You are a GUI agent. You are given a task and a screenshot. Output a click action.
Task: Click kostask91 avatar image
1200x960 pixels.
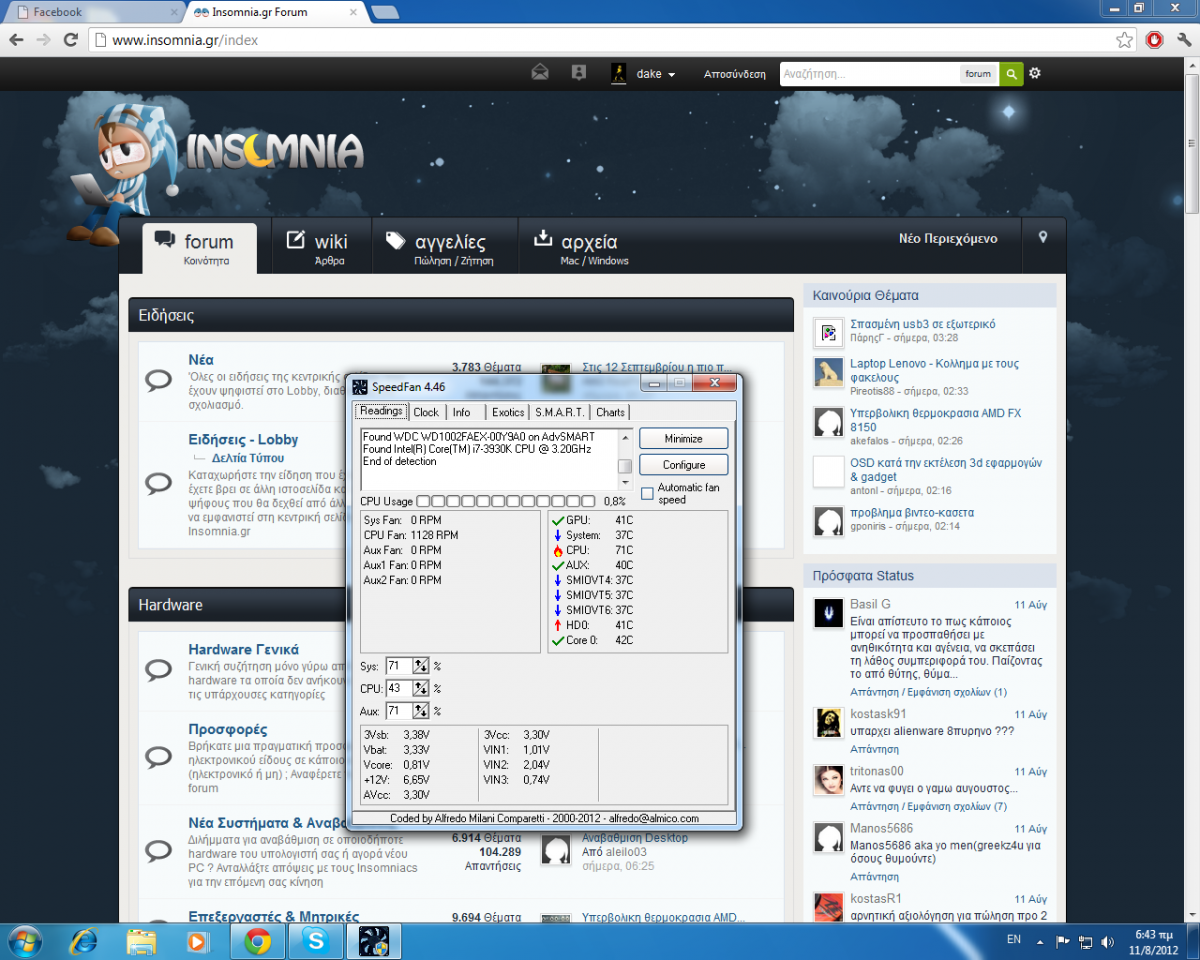click(827, 723)
